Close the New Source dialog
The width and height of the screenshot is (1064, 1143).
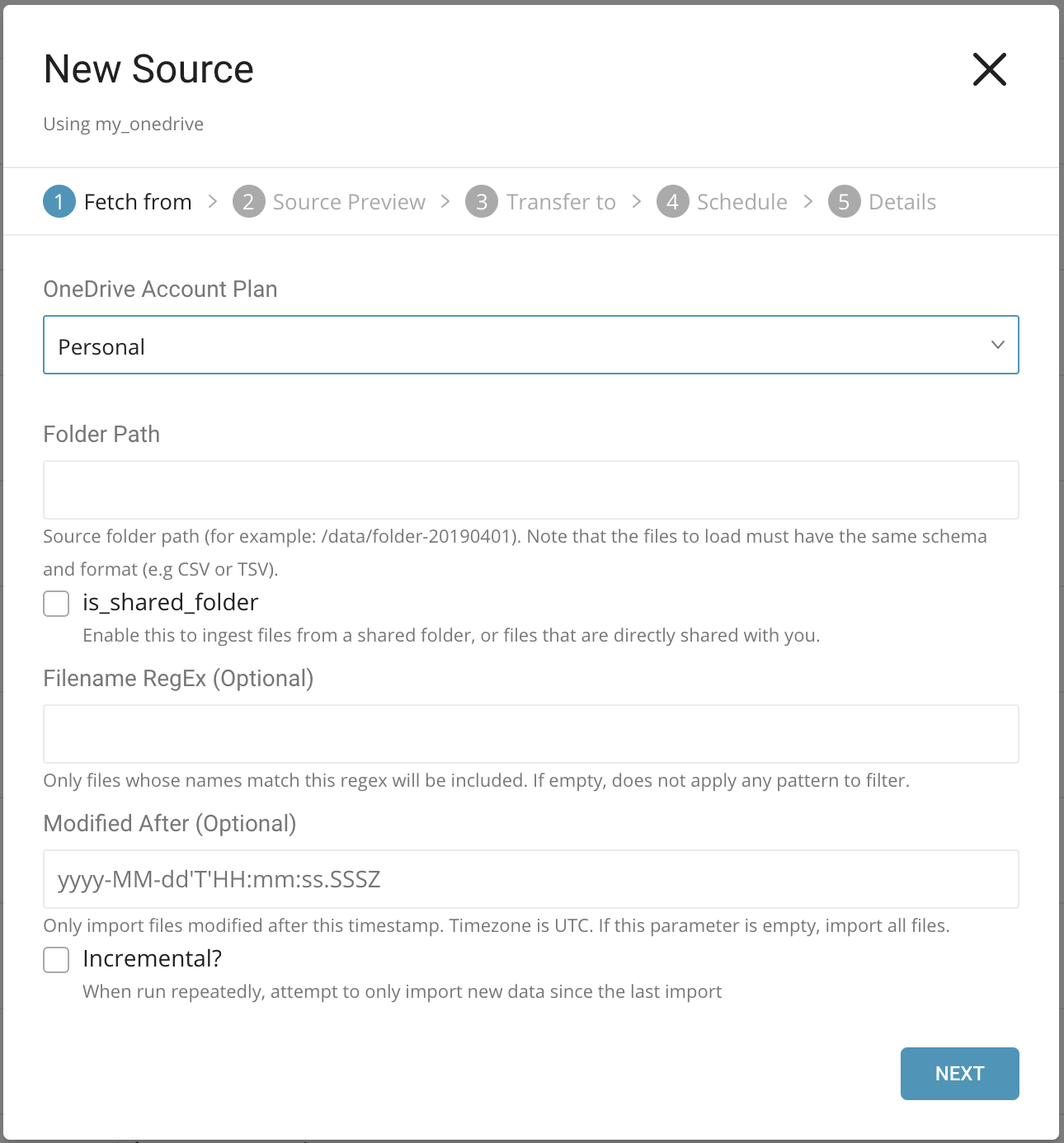coord(989,69)
